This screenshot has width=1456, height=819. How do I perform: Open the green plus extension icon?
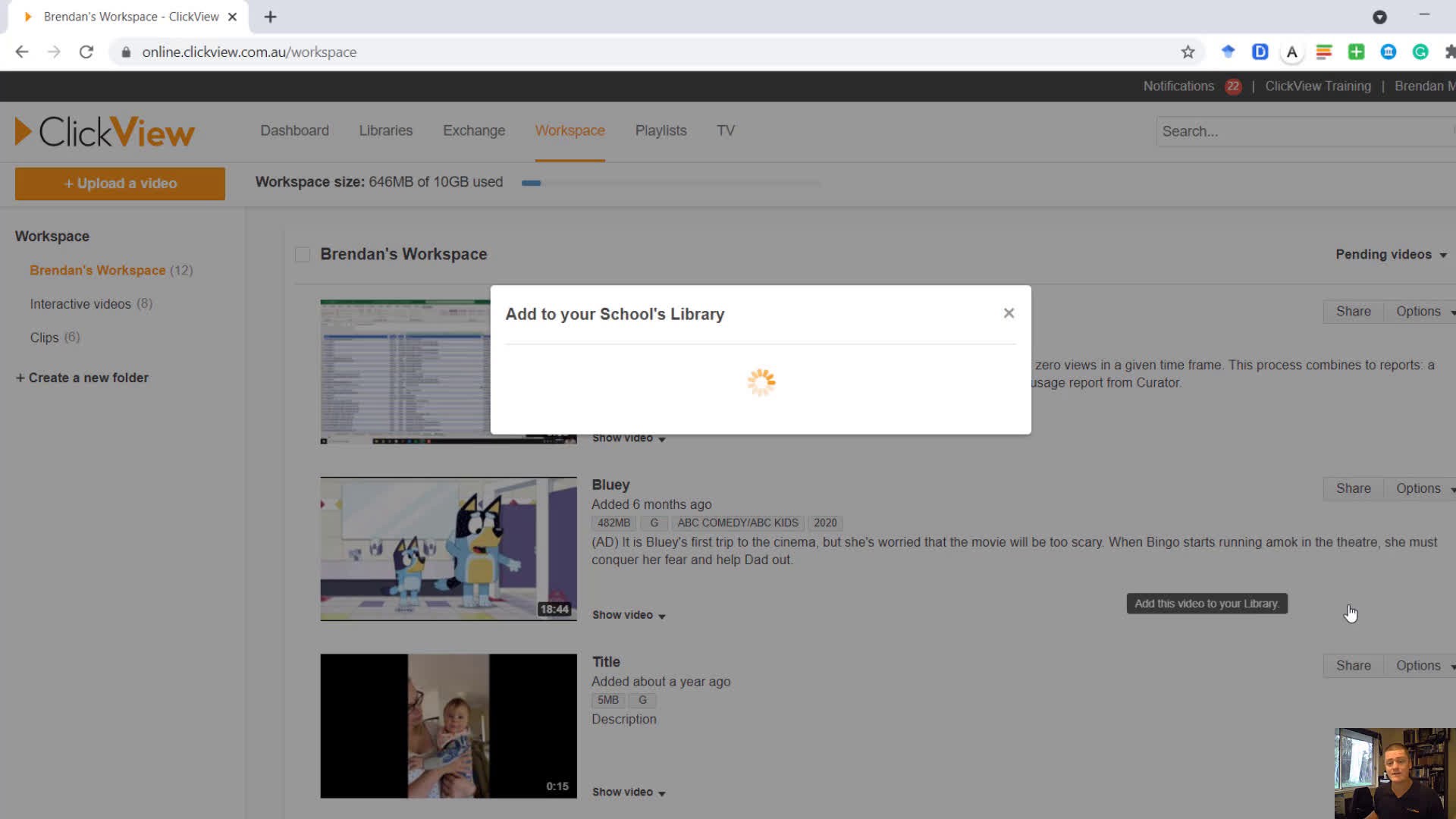[1356, 52]
